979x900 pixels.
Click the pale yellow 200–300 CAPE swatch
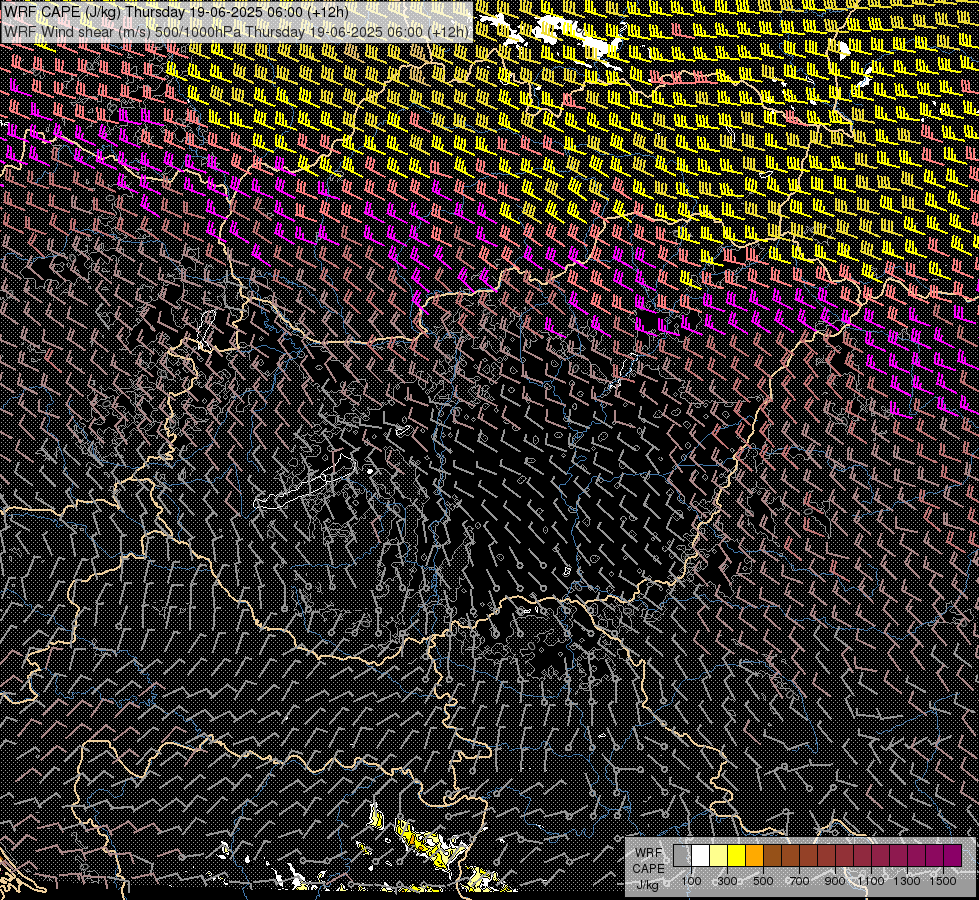[719, 855]
